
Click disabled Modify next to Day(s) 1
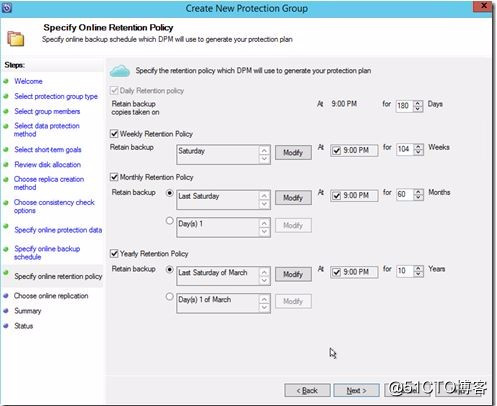click(x=293, y=226)
